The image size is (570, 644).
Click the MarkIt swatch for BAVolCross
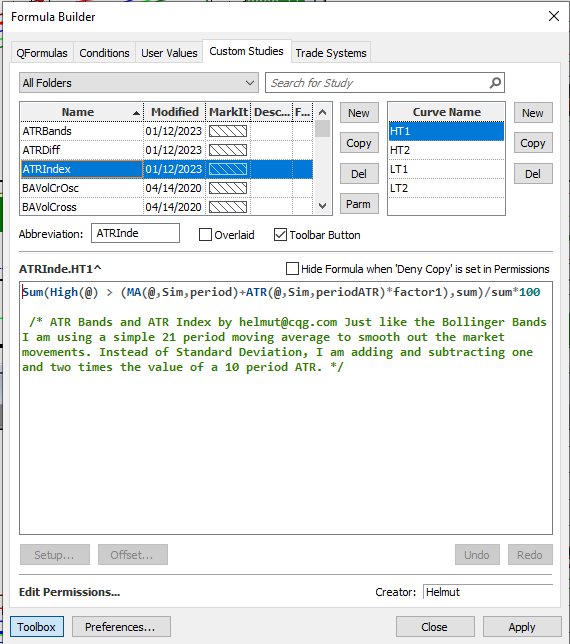coord(228,207)
